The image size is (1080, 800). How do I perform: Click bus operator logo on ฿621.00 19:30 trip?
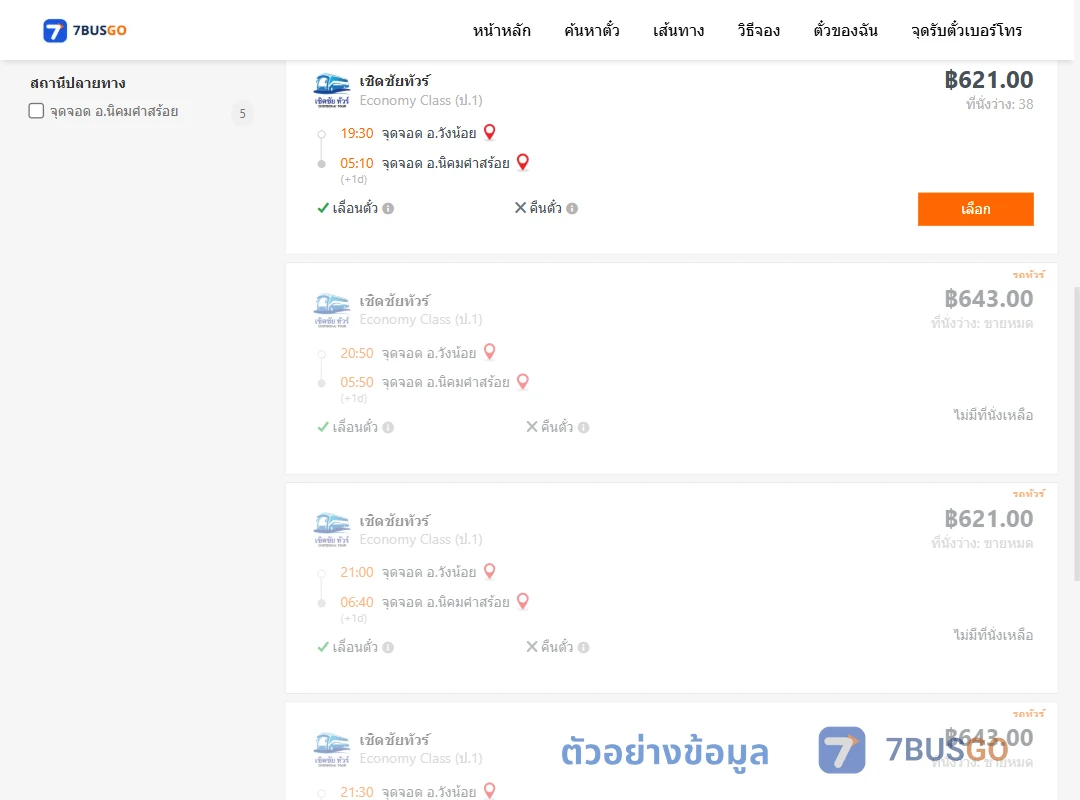[x=332, y=90]
